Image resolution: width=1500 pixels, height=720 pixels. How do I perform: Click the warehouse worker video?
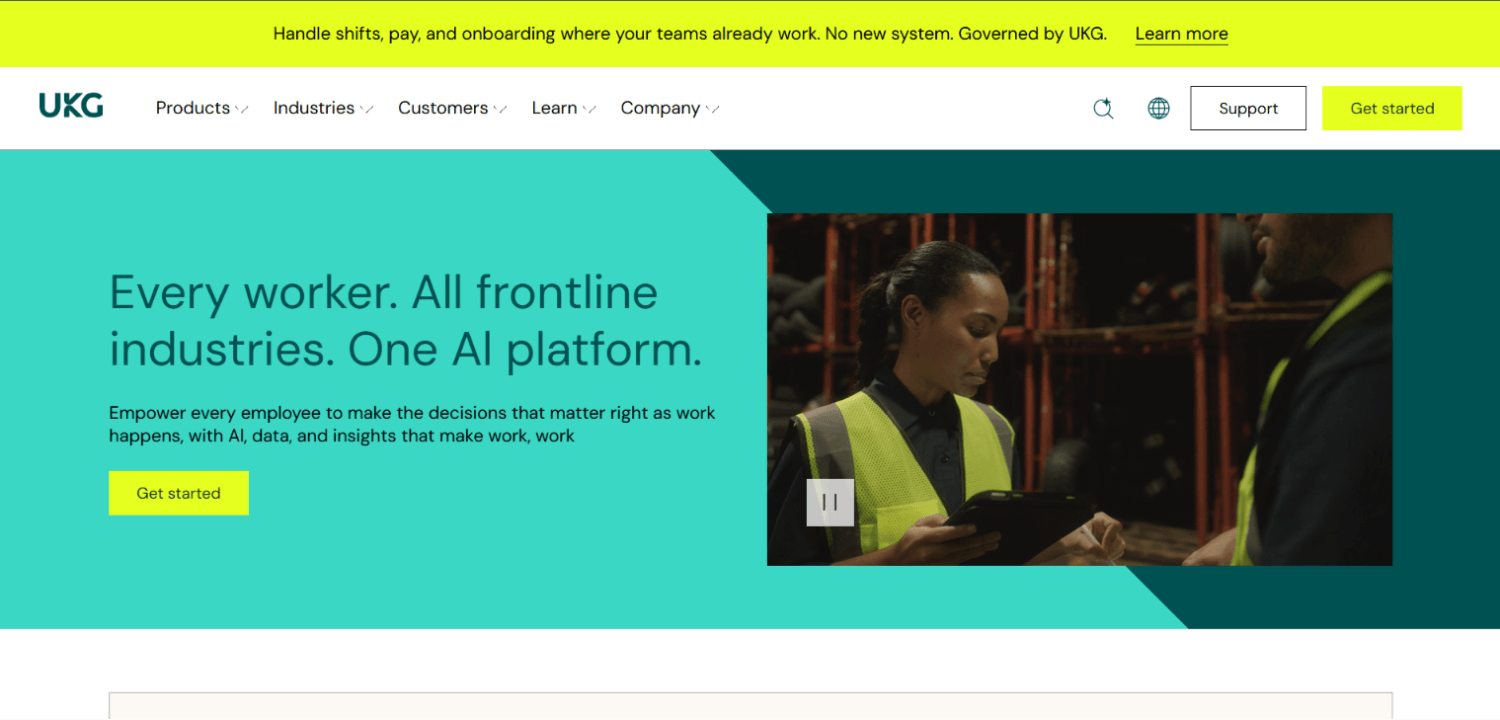[x=1080, y=389]
